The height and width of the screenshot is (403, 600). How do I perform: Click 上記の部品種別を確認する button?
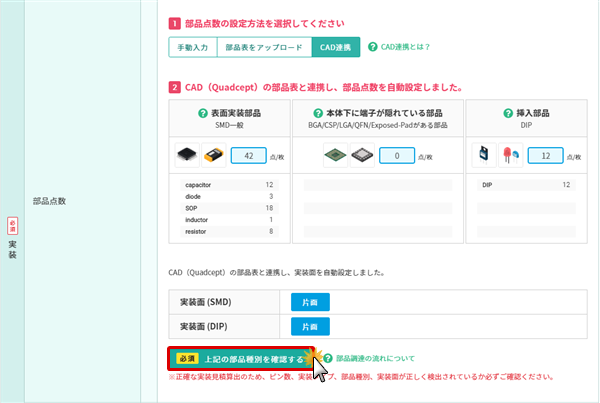click(241, 358)
